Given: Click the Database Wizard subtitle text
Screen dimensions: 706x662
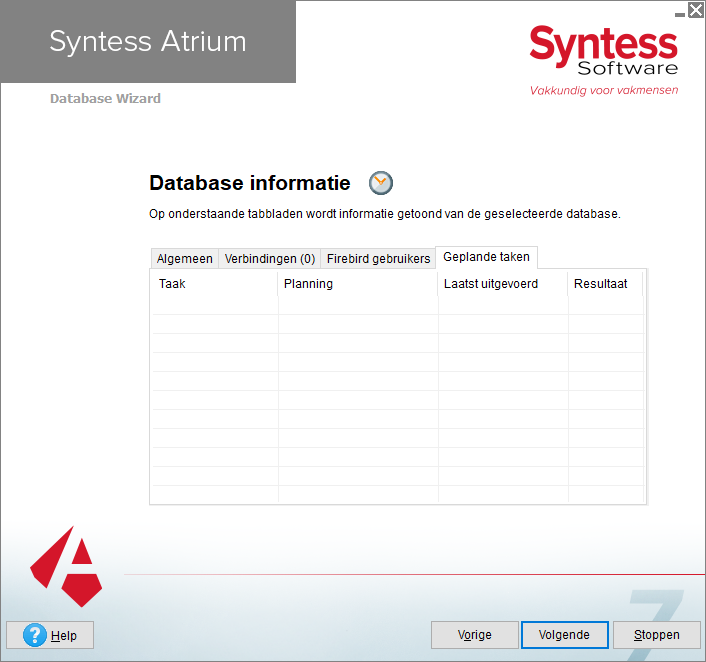Looking at the screenshot, I should (105, 99).
